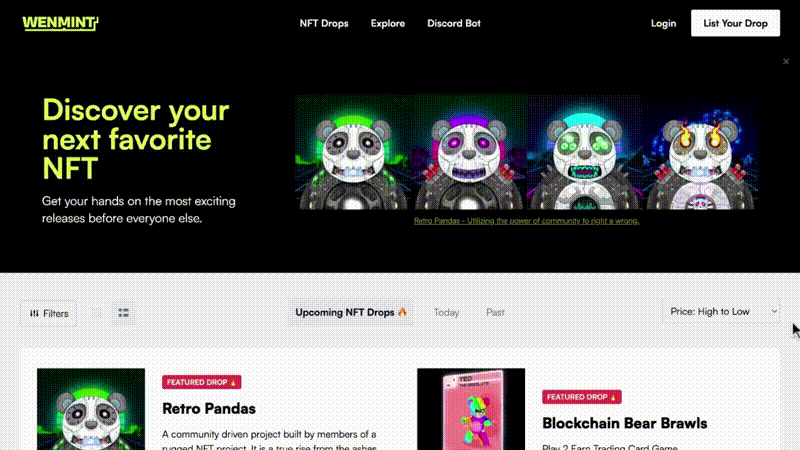Open the Retro Pandas caption link

(x=527, y=221)
